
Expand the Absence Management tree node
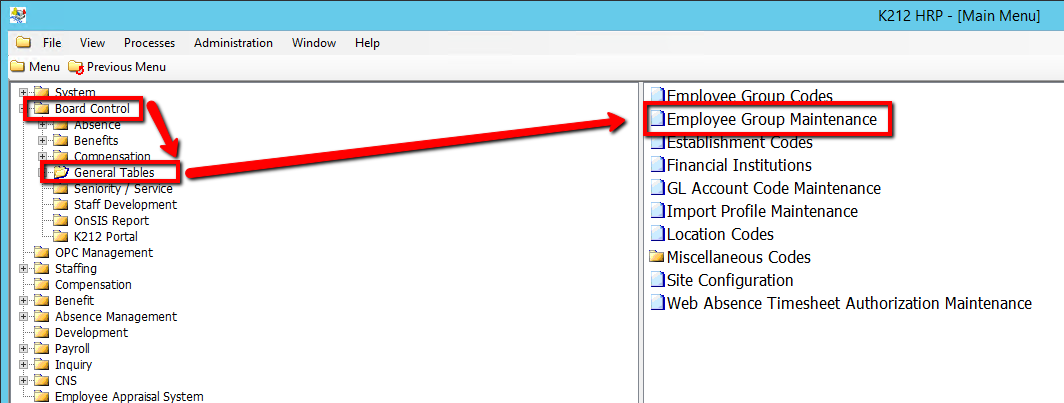(23, 317)
